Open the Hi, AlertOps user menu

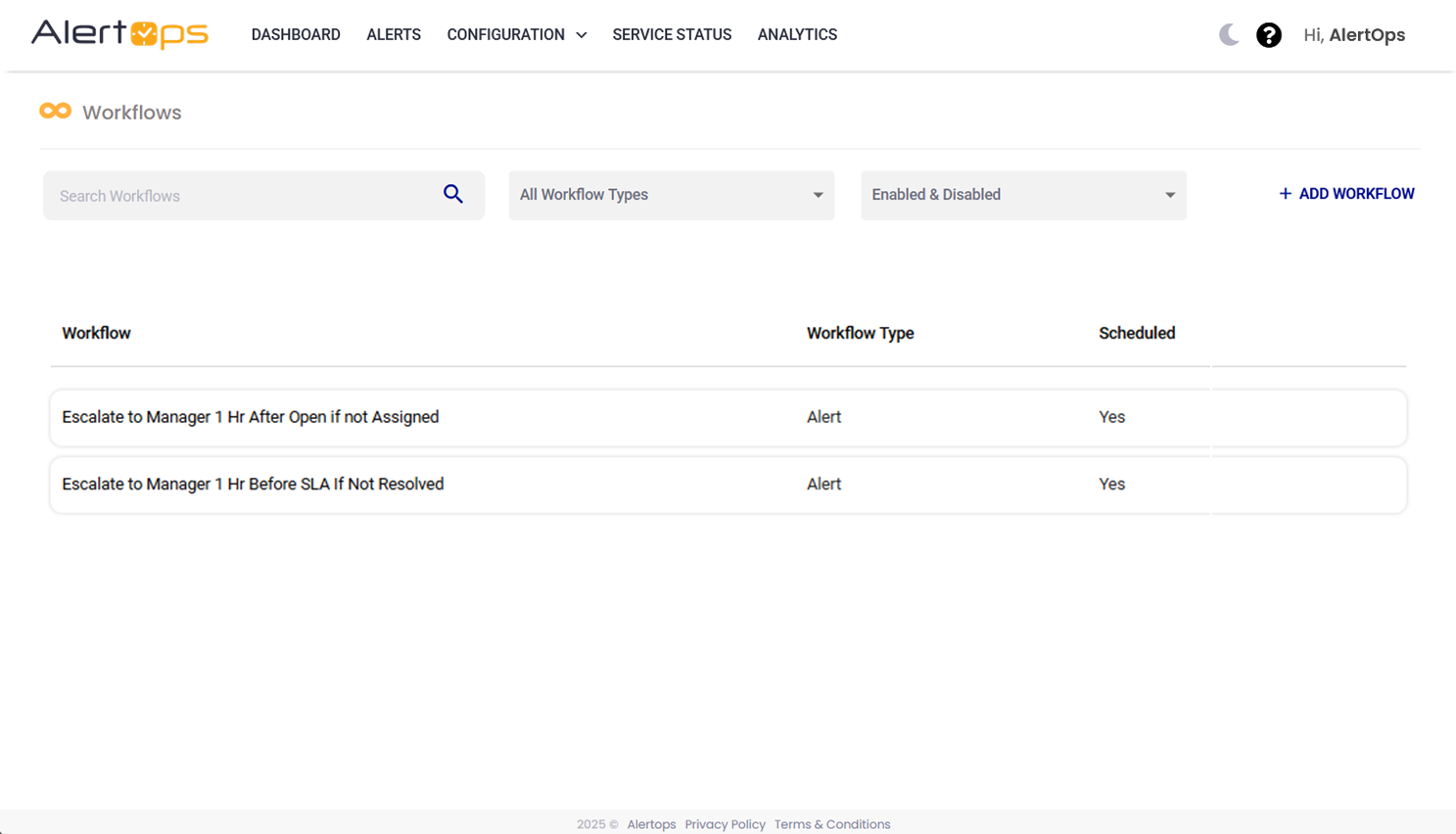point(1354,35)
